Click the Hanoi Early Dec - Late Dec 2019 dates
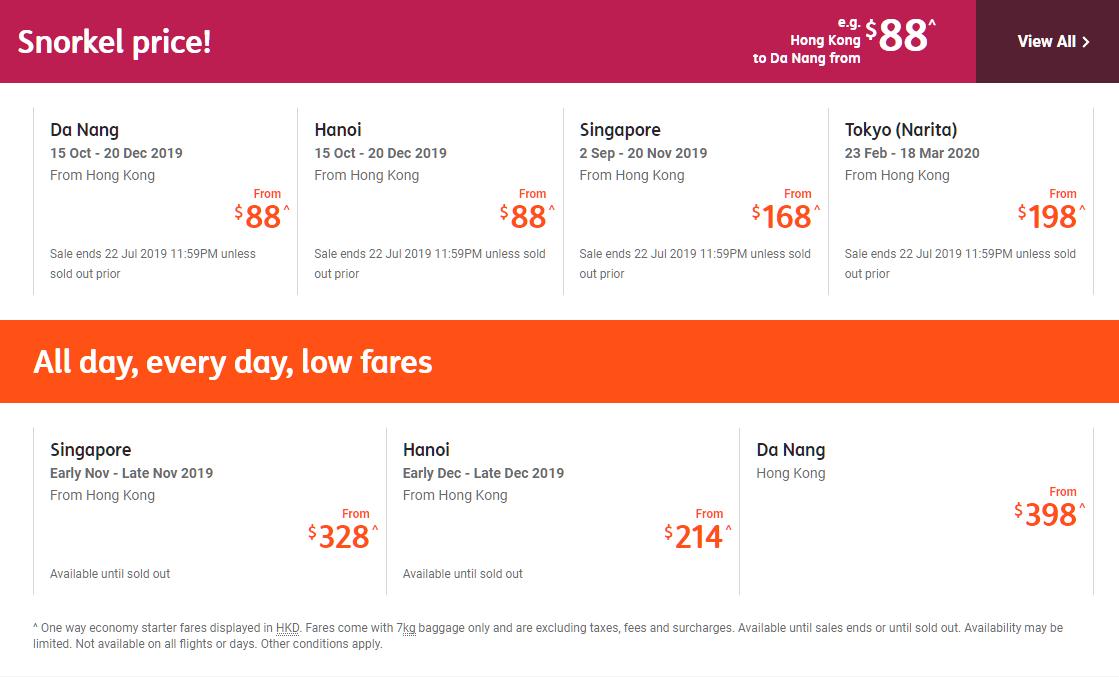Viewport: 1119px width, 677px height. [483, 473]
